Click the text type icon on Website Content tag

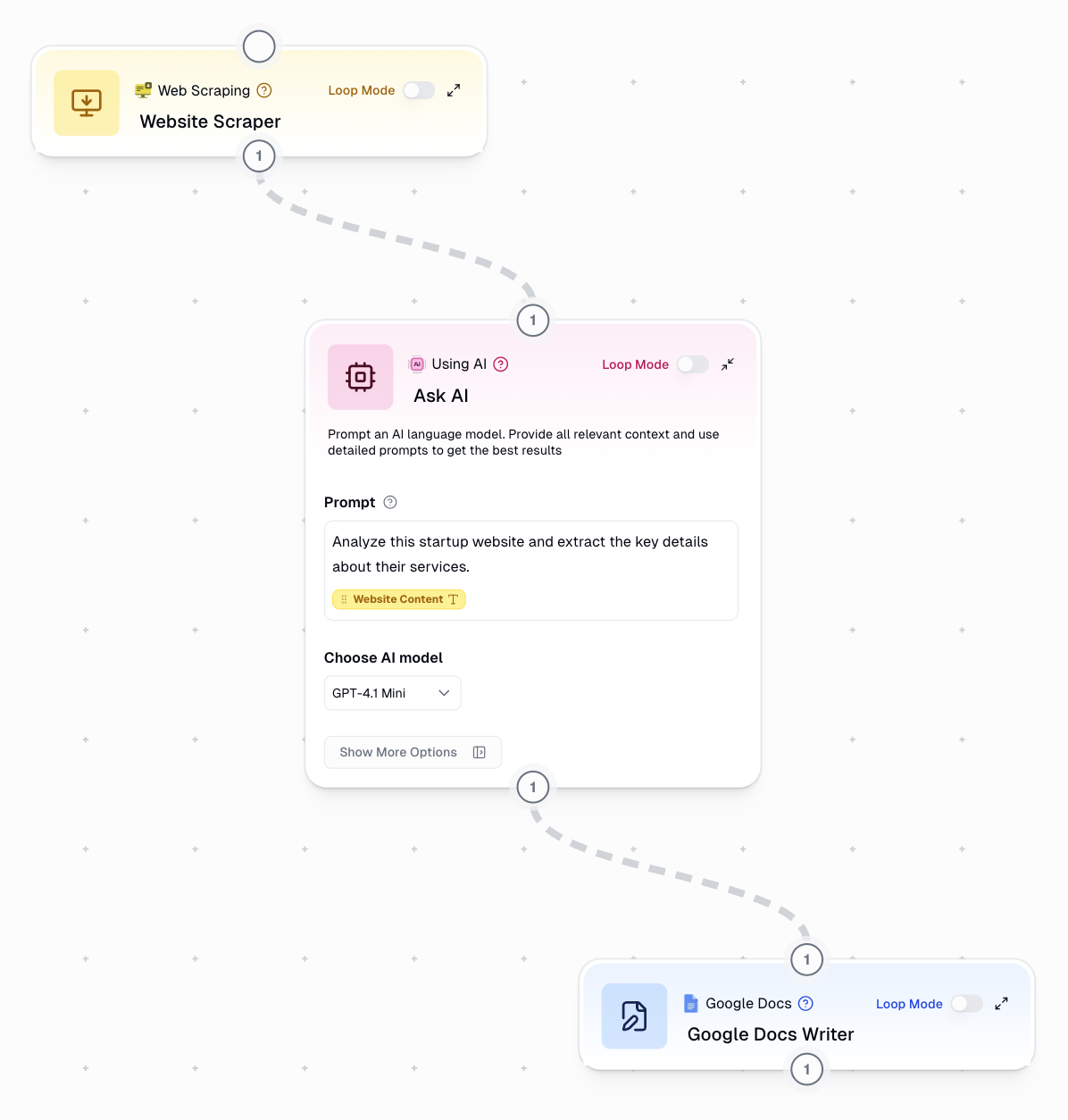454,599
